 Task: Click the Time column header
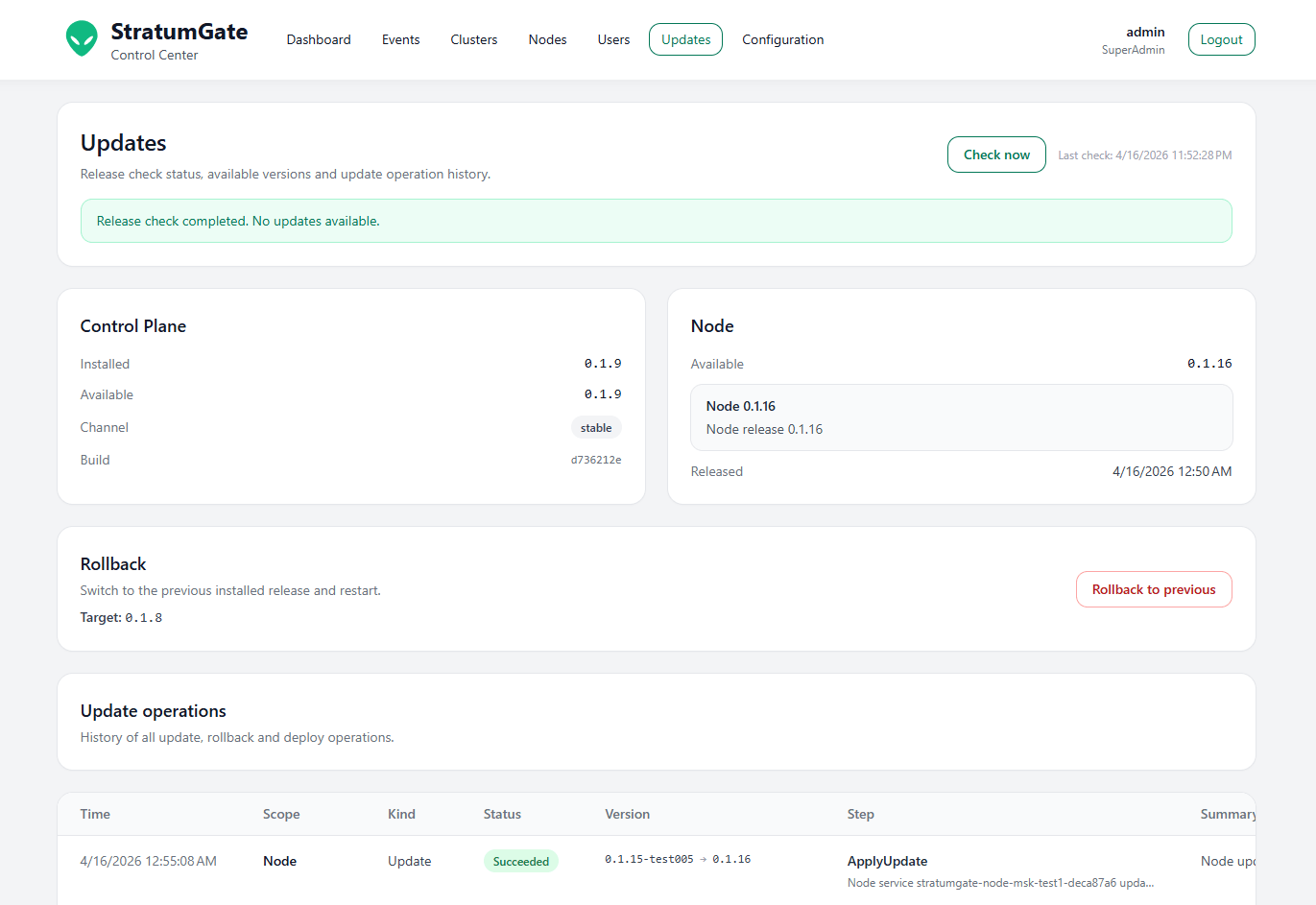[95, 814]
